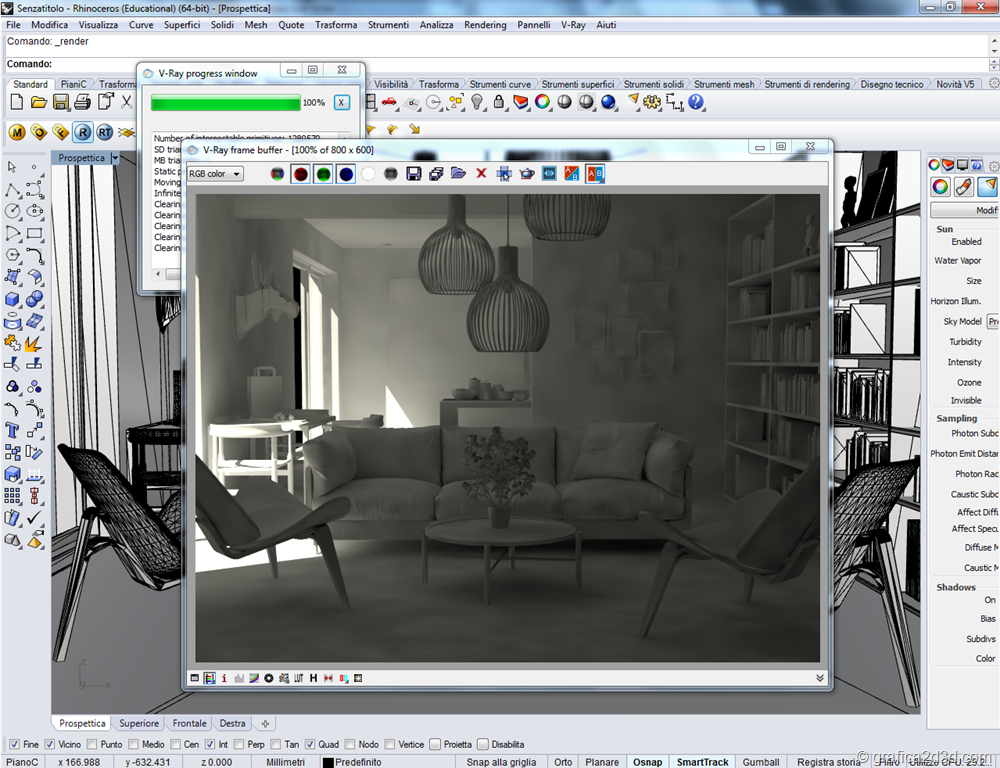This screenshot has width=1000, height=768.
Task: Click the render teapot icon in frame buffer
Action: coord(527,174)
